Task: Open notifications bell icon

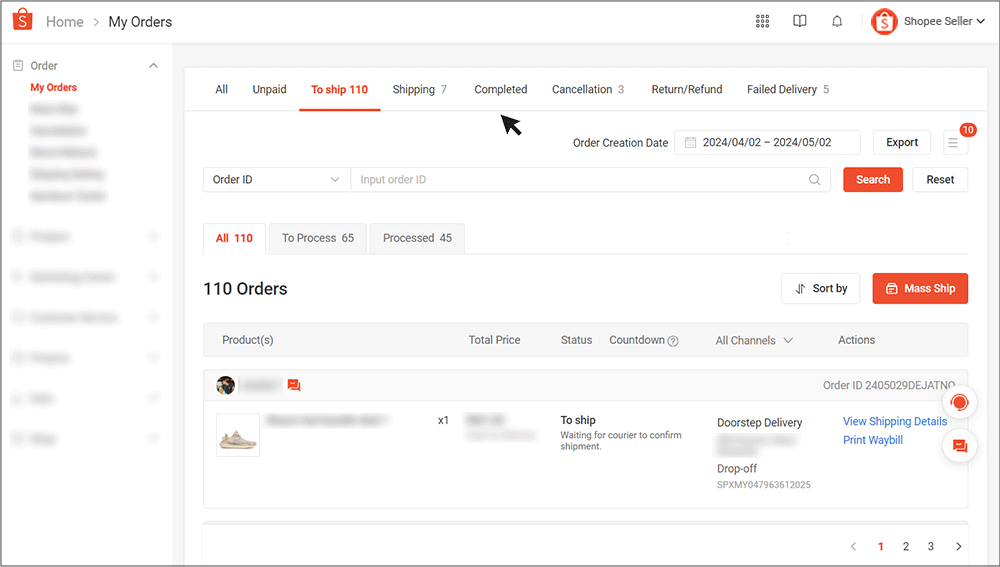Action: (837, 21)
